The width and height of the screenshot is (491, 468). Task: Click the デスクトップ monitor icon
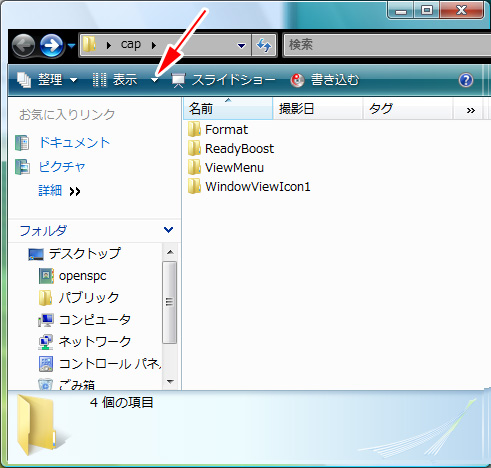tap(36, 254)
